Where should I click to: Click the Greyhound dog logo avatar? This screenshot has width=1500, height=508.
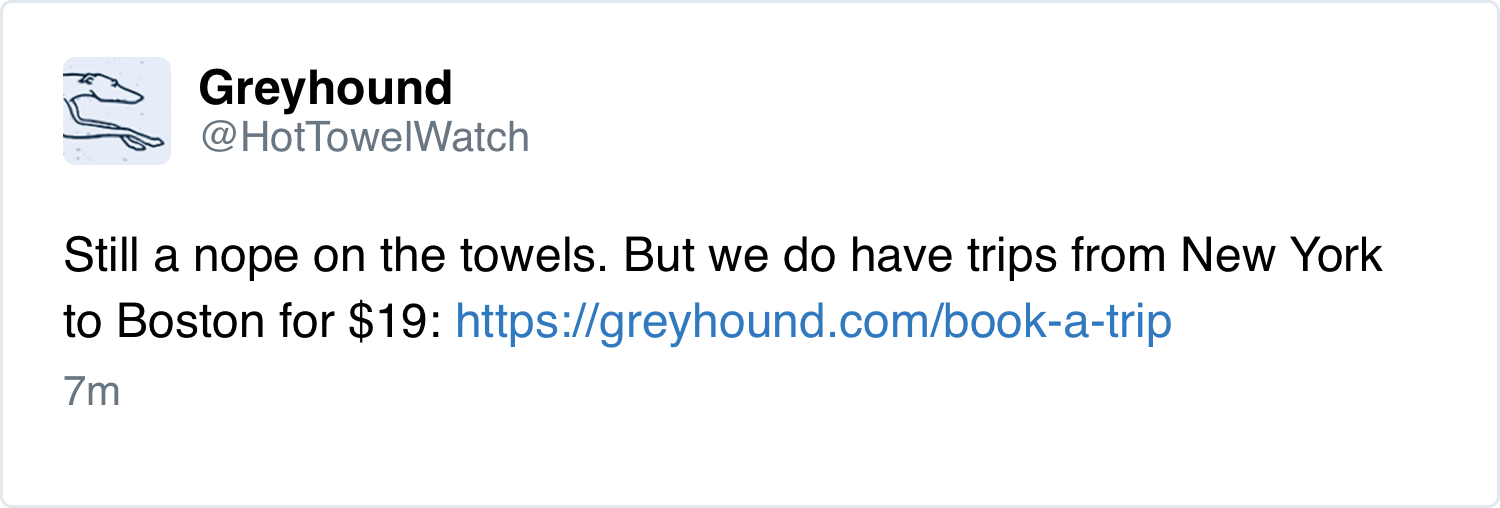(x=116, y=111)
